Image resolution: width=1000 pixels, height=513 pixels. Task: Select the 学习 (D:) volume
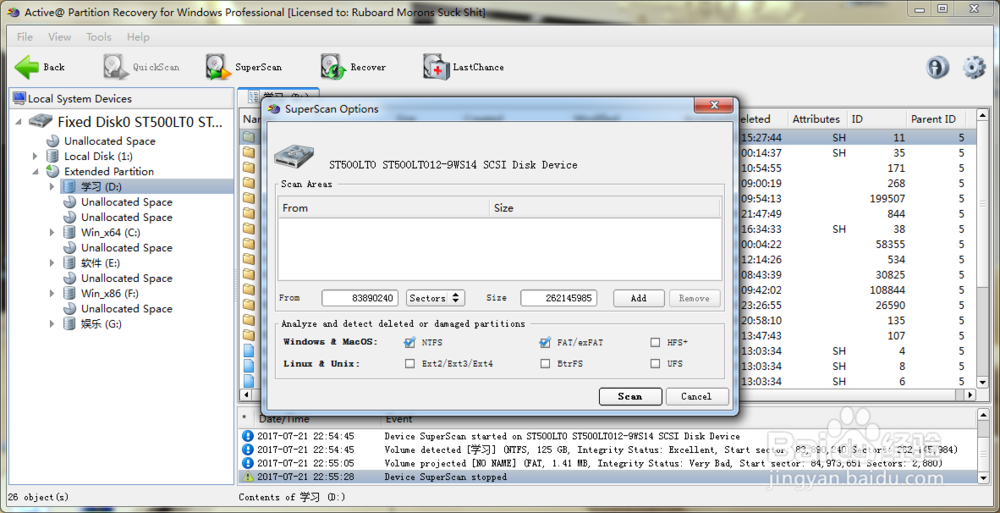pos(101,186)
